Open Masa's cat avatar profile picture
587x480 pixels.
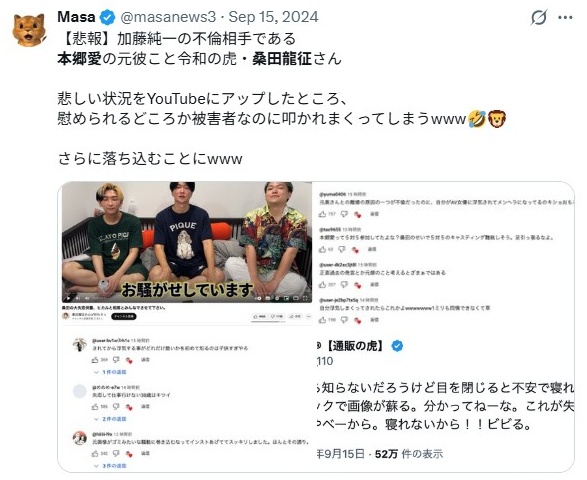29,30
